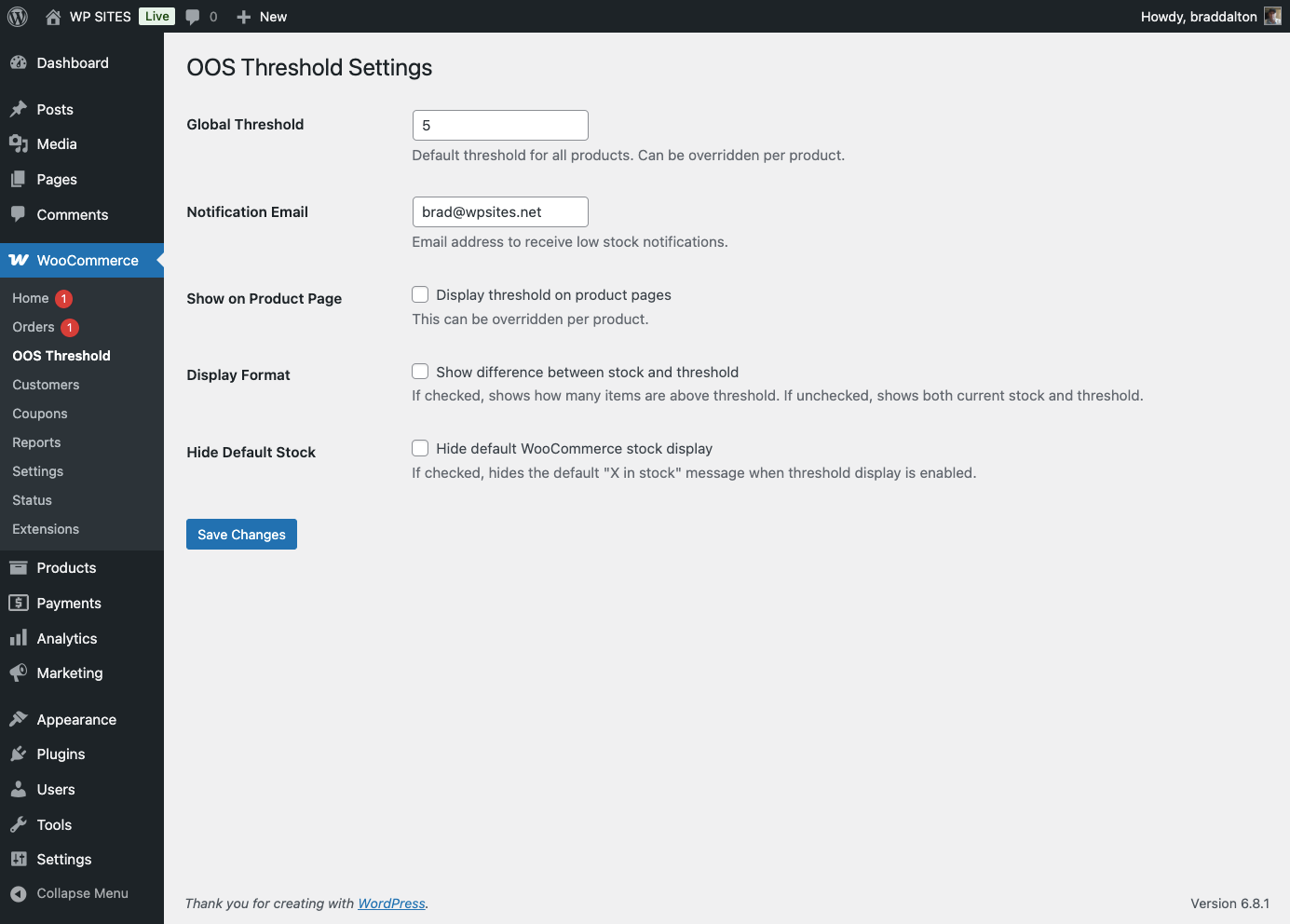Open the Howdy, braddalton account menu

click(1198, 17)
